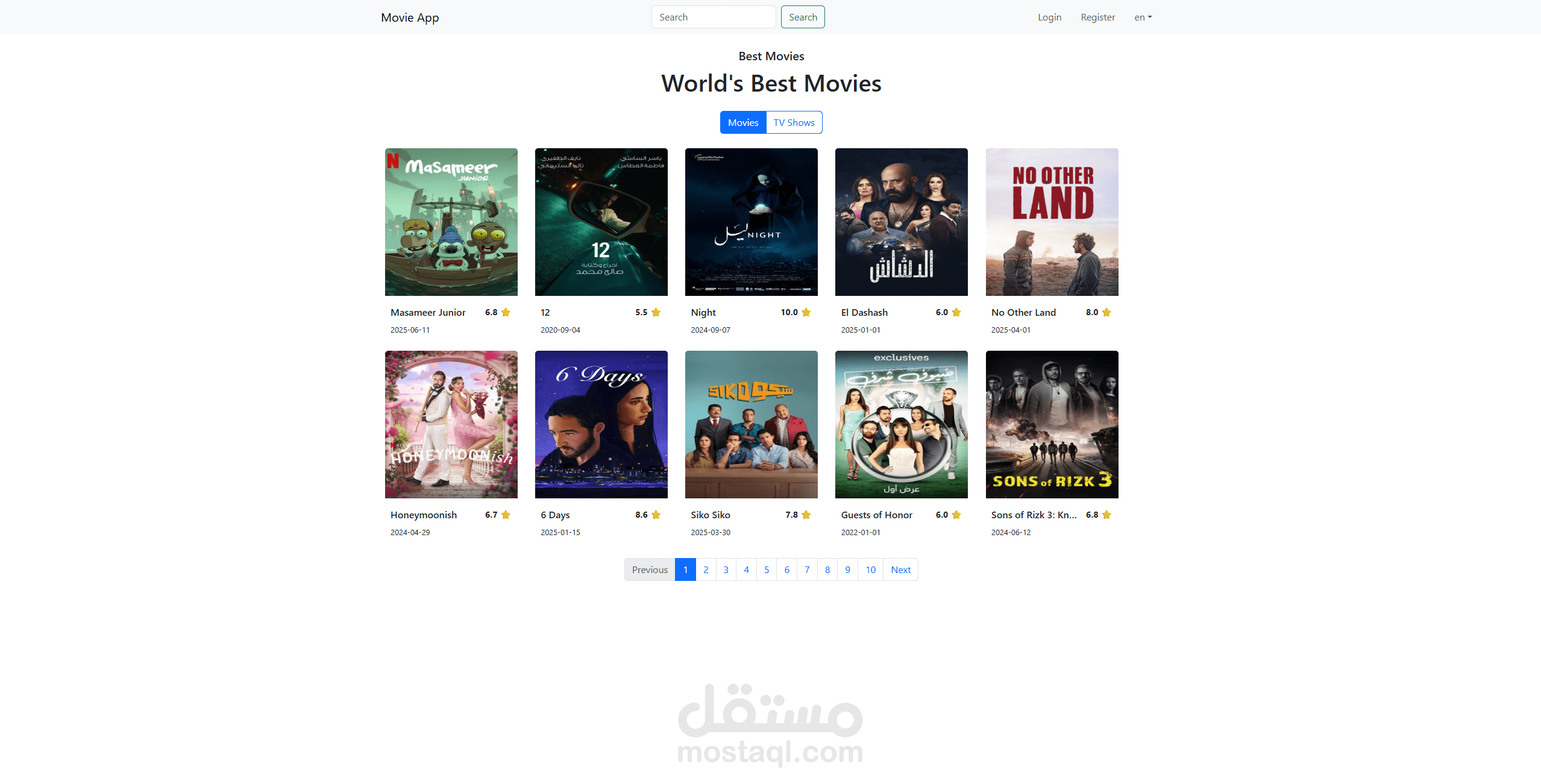Go to the Movie App home brand
The image size is (1541, 784).
[410, 17]
